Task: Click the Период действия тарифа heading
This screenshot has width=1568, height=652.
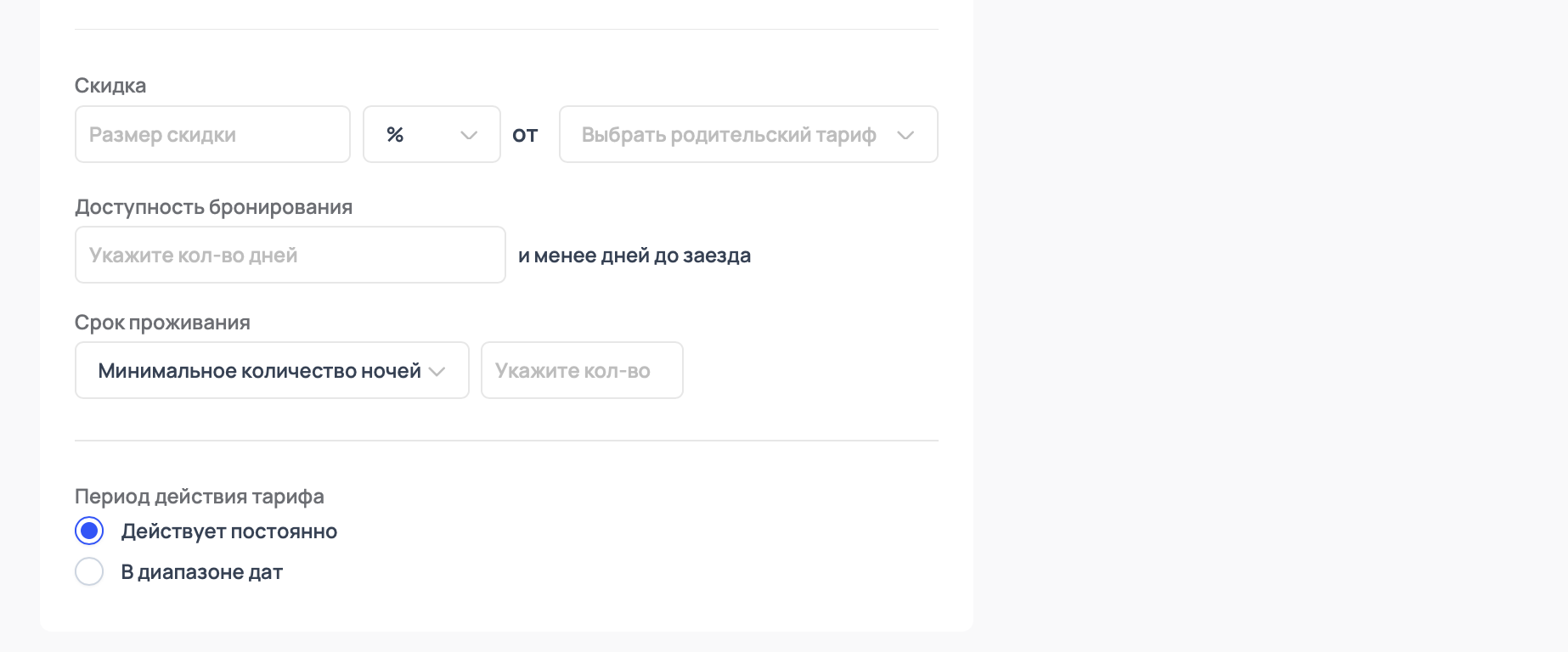Action: [200, 497]
